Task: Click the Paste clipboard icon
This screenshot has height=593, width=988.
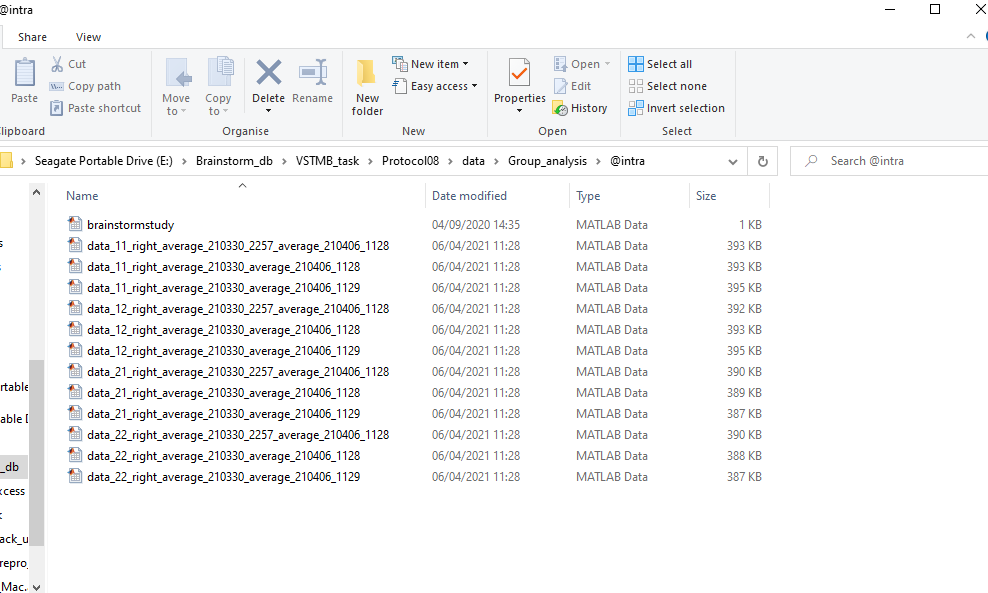Action: 24,75
